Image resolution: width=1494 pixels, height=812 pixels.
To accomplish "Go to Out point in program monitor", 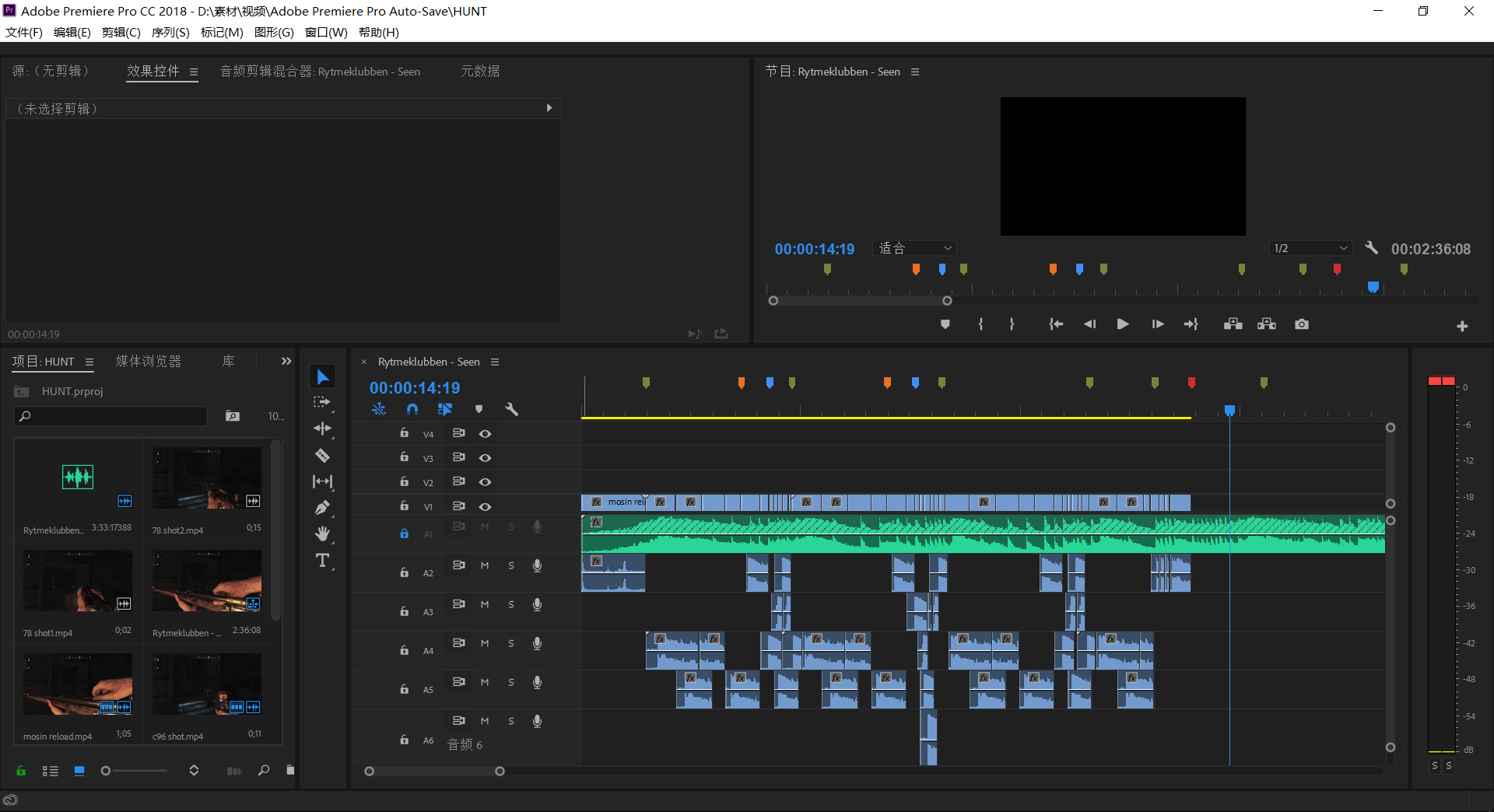I will click(x=1191, y=324).
